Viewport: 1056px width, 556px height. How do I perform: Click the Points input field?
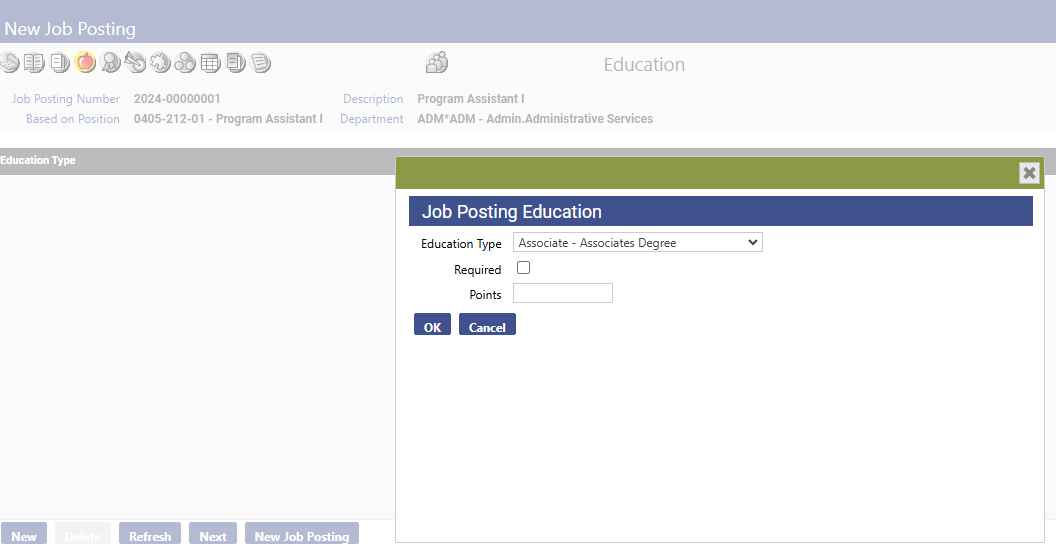click(563, 293)
